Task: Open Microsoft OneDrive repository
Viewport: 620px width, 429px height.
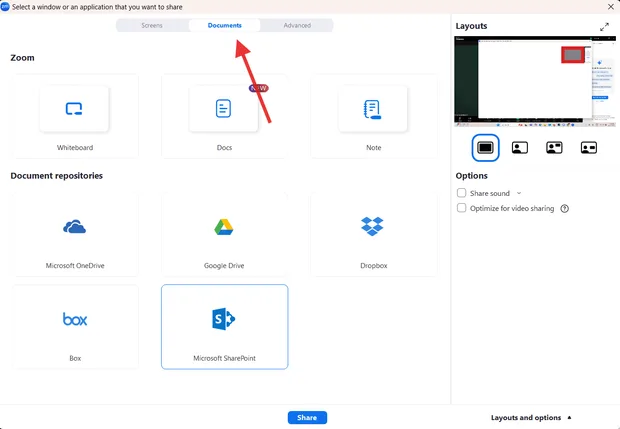Action: coord(75,234)
